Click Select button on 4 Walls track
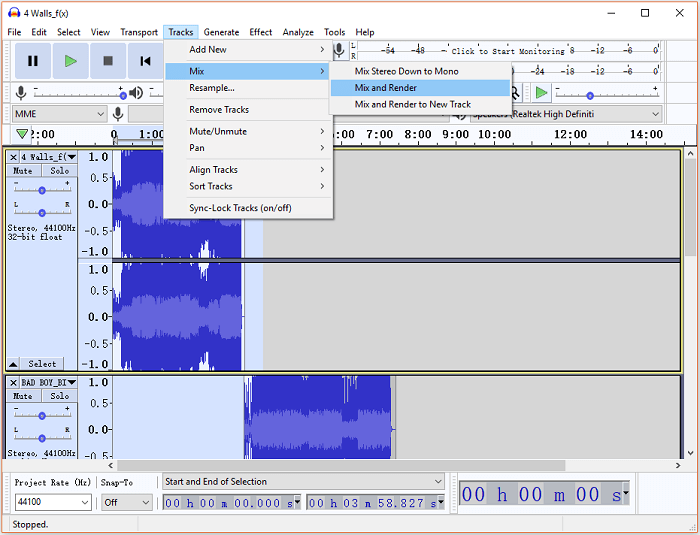Image resolution: width=700 pixels, height=535 pixels. (x=42, y=364)
